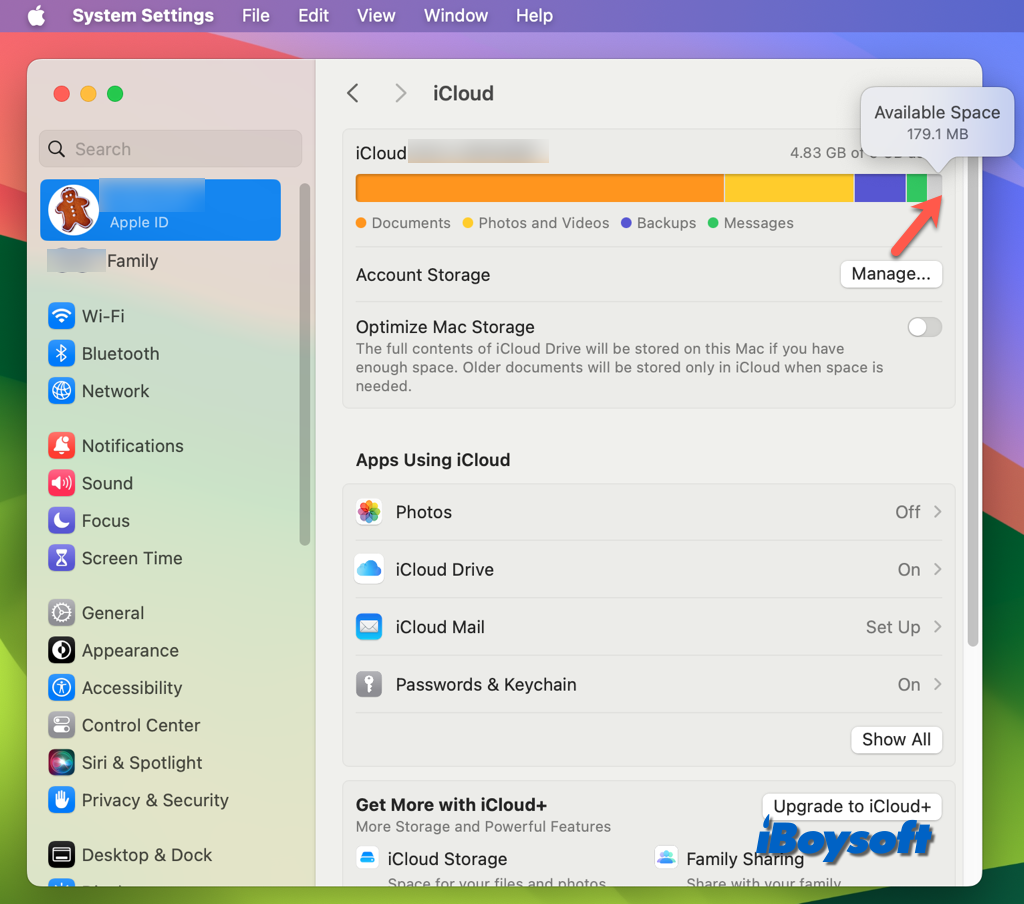Go back with the left chevron

(x=353, y=93)
